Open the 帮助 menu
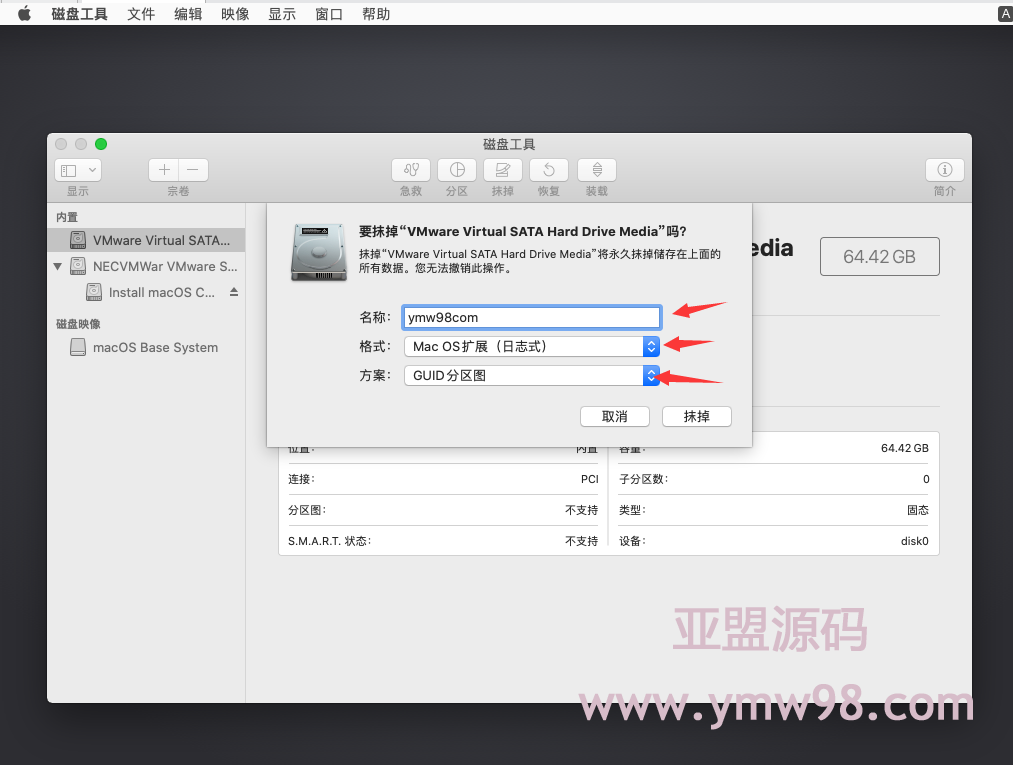1013x765 pixels. 376,14
